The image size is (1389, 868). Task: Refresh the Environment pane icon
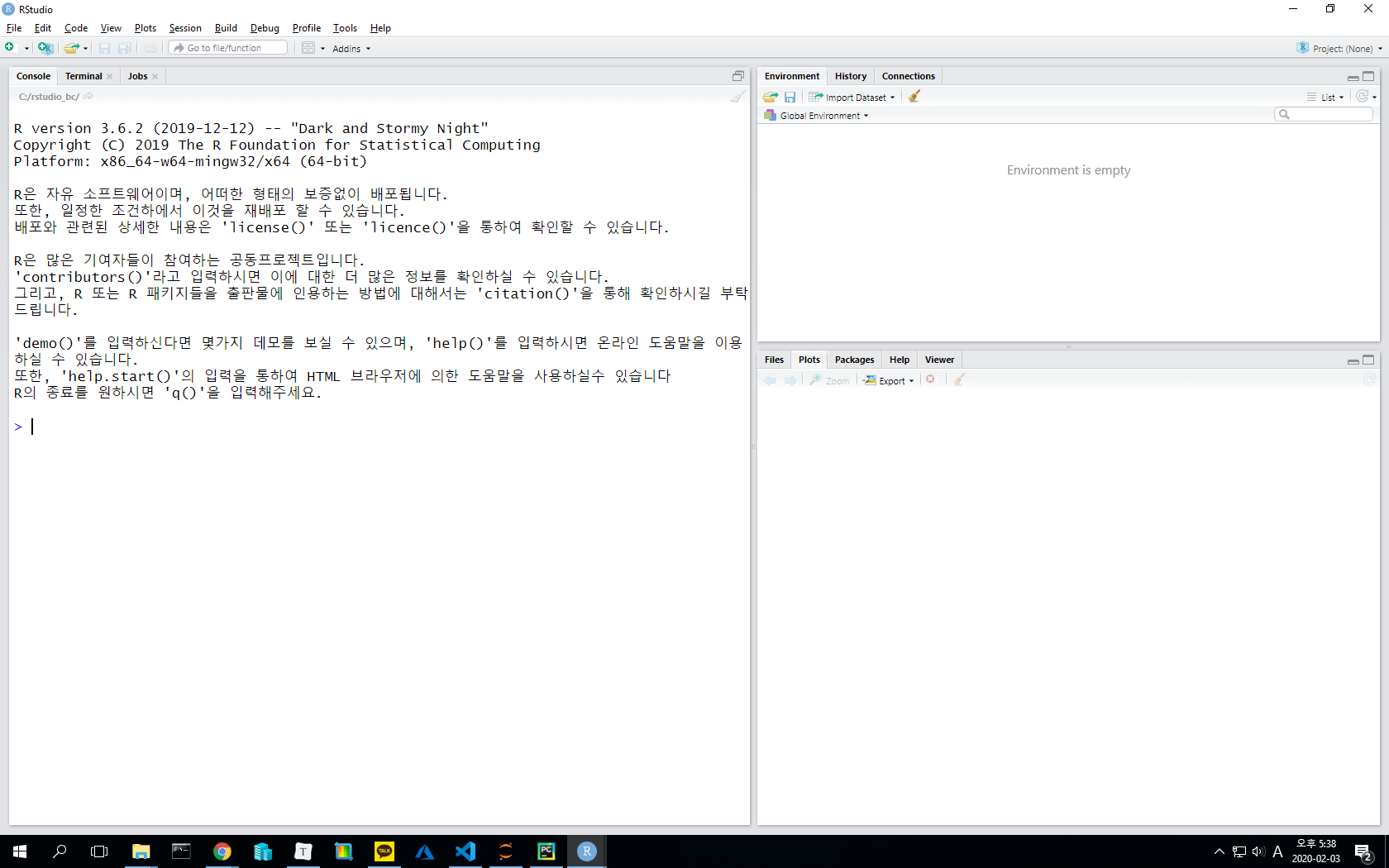tap(1363, 97)
